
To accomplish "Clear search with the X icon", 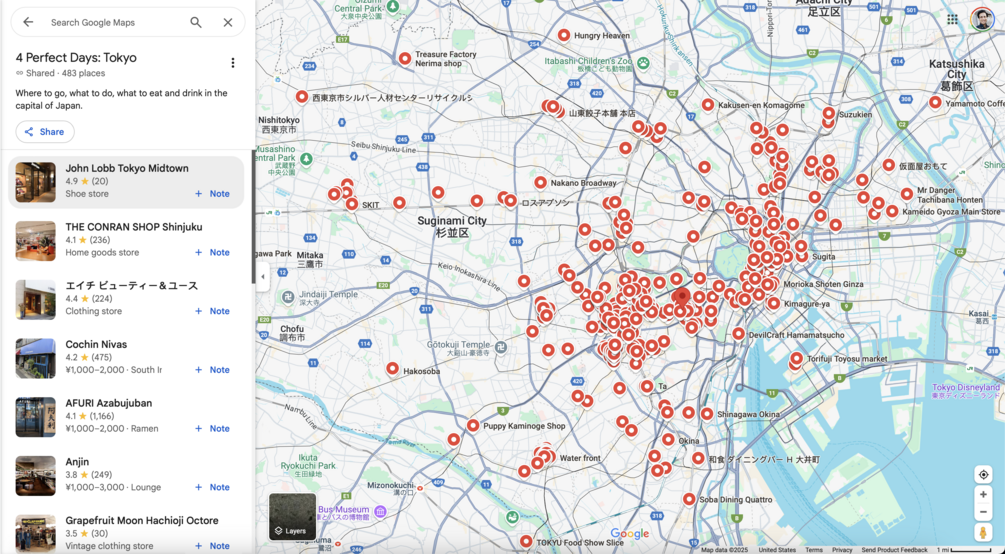I will [228, 22].
